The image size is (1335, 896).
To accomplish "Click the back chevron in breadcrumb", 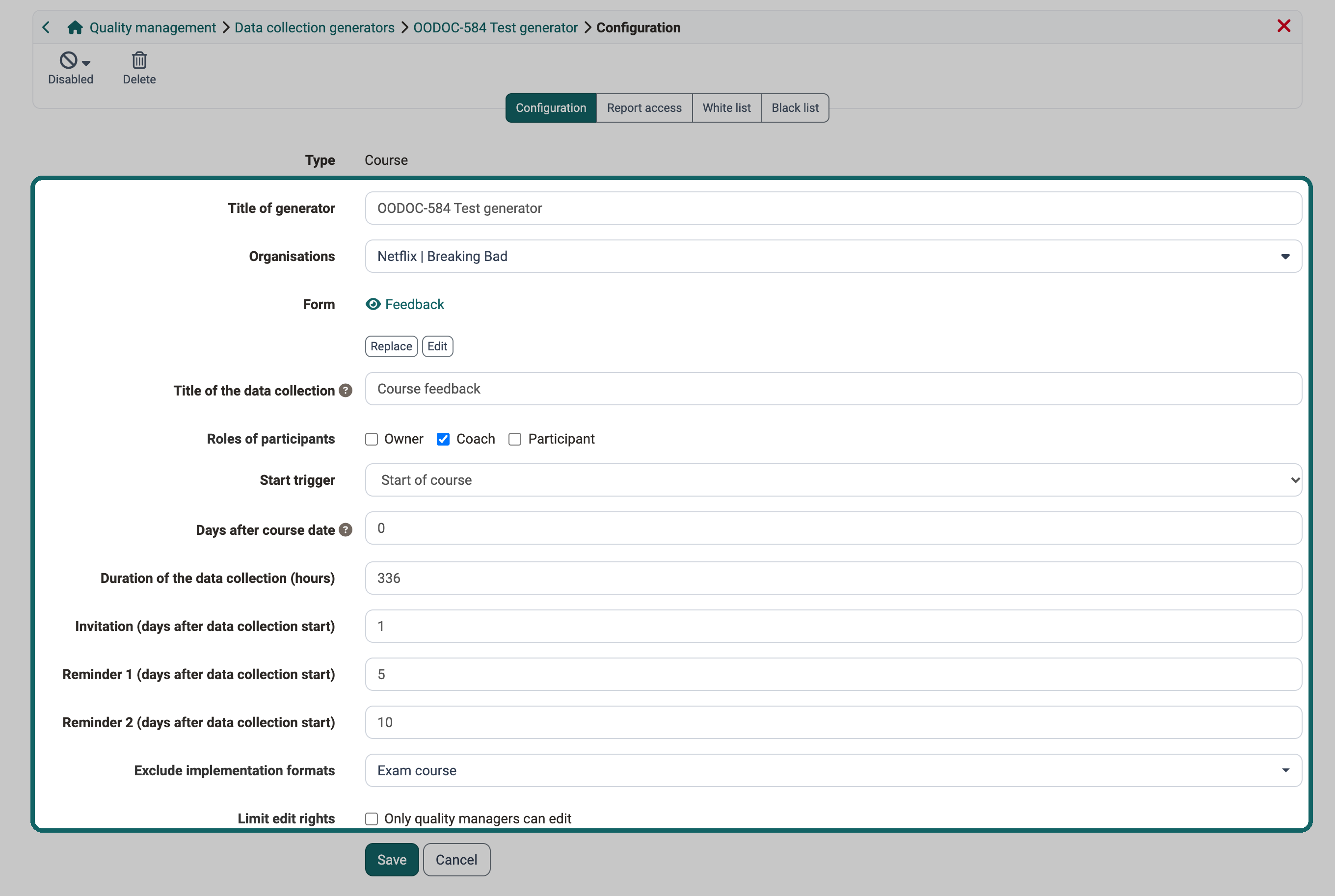I will (x=46, y=27).
